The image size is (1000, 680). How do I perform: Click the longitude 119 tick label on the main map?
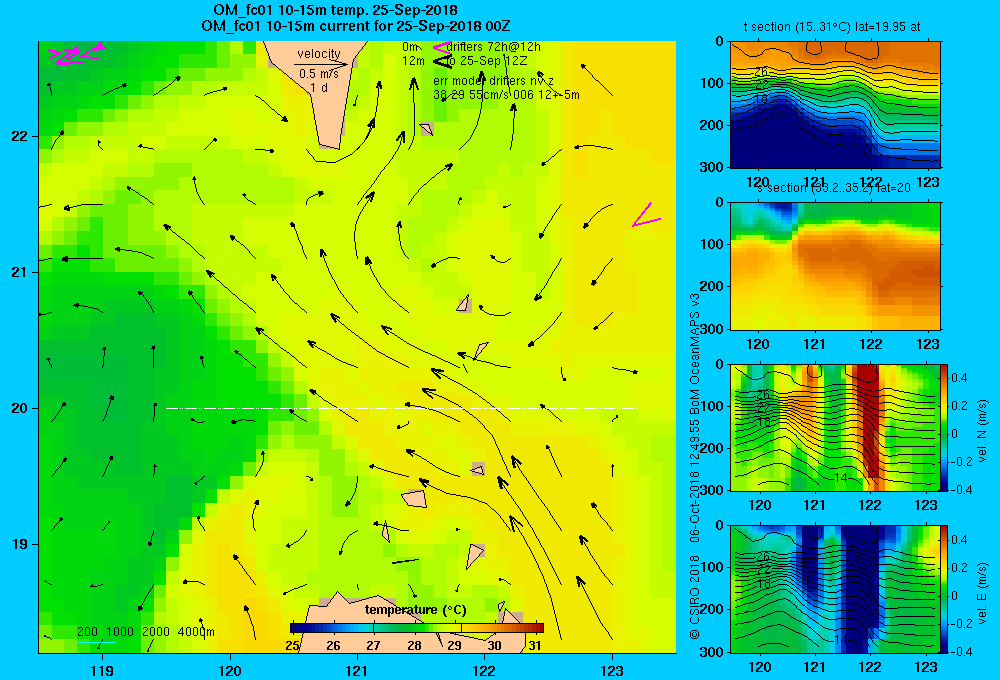[102, 670]
